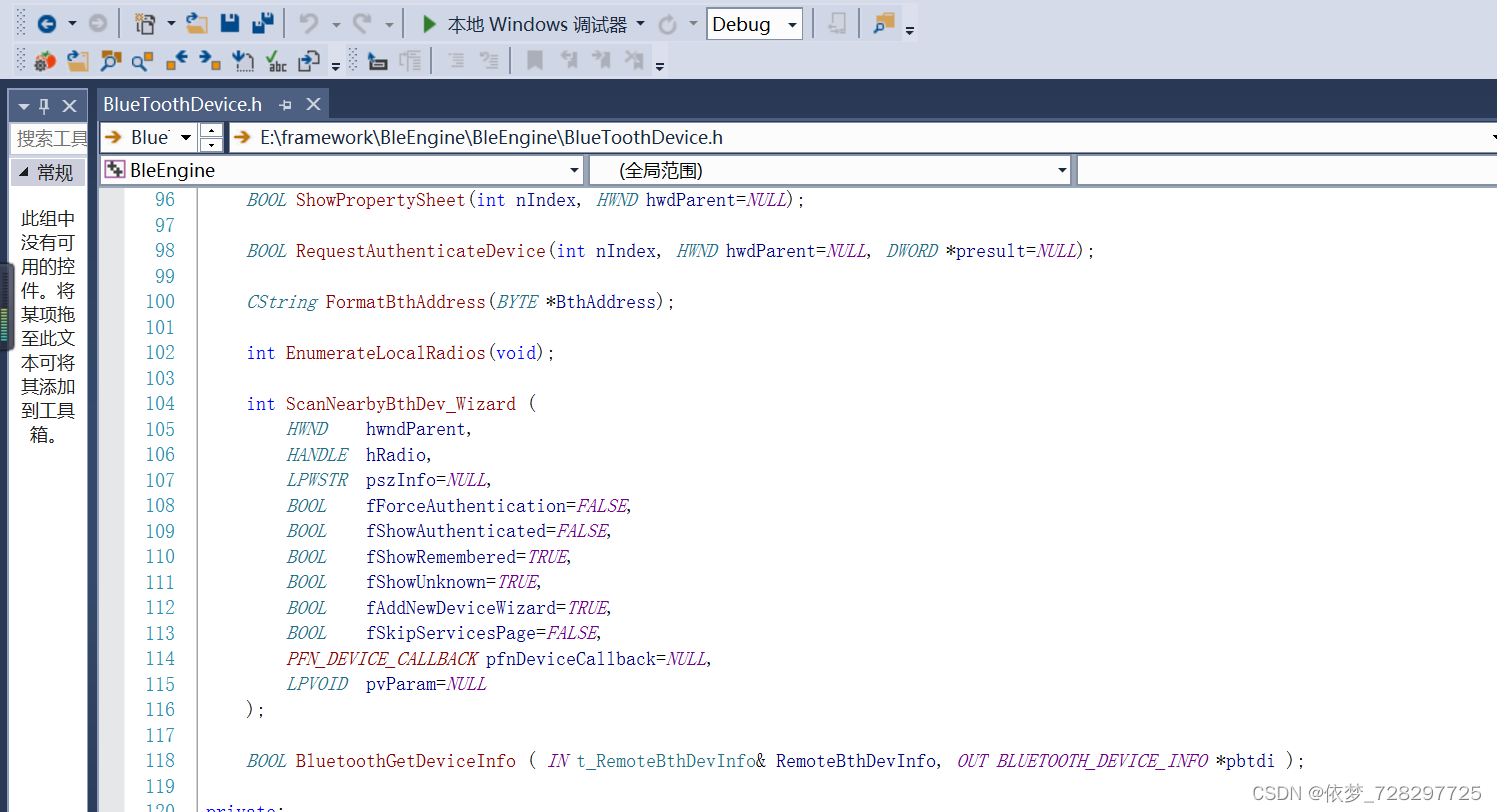Image resolution: width=1497 pixels, height=812 pixels.
Task: Click the Undo arrow icon
Action: [x=309, y=24]
